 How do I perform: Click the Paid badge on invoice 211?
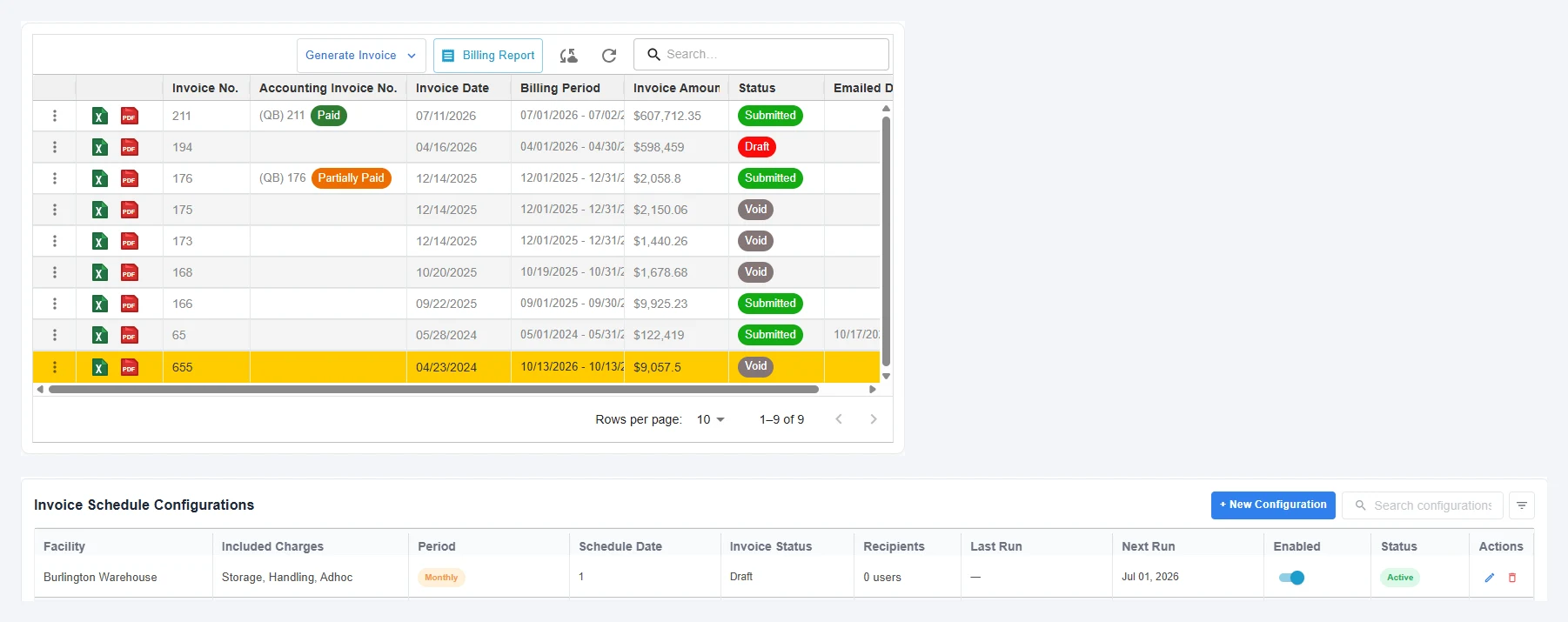(329, 116)
